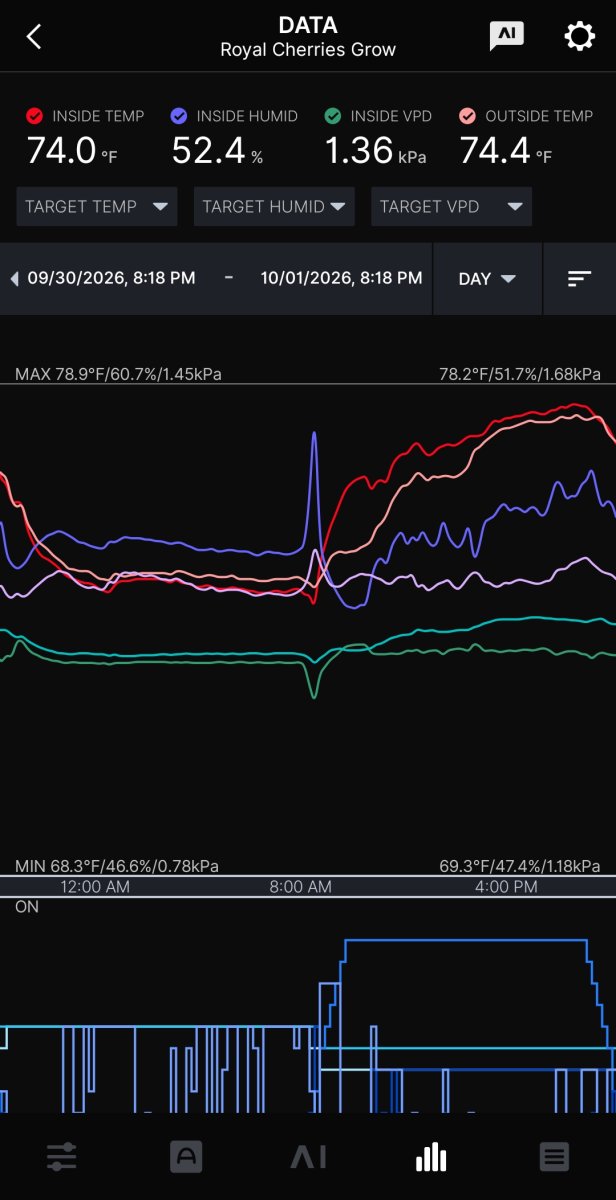
Task: Open the automation A tab in bottom bar
Action: click(x=186, y=1157)
